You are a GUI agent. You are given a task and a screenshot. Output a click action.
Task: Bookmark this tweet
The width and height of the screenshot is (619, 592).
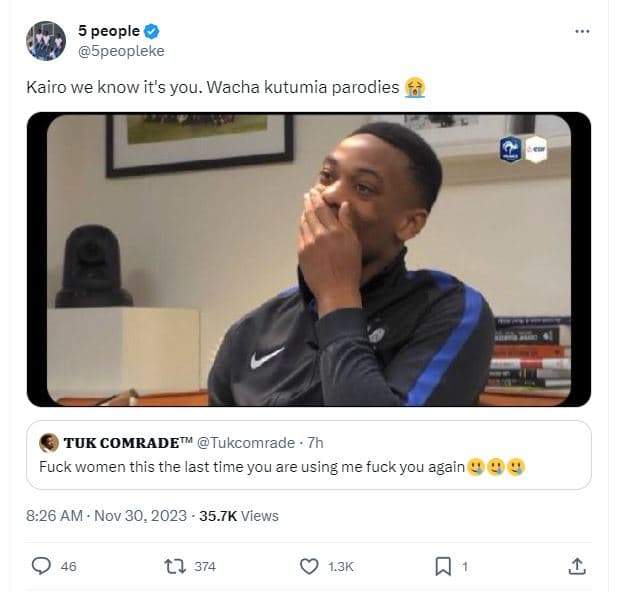(x=443, y=566)
